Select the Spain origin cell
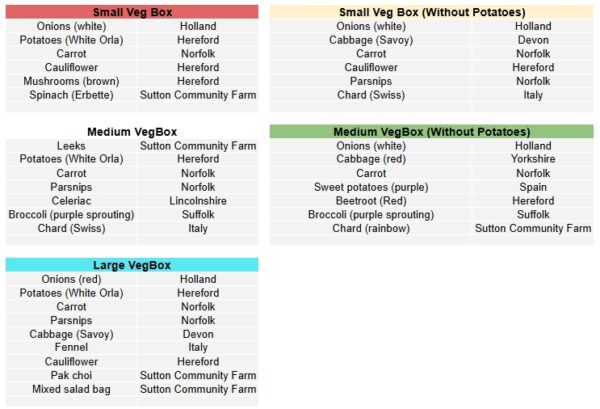This screenshot has height=409, width=600. click(x=533, y=187)
